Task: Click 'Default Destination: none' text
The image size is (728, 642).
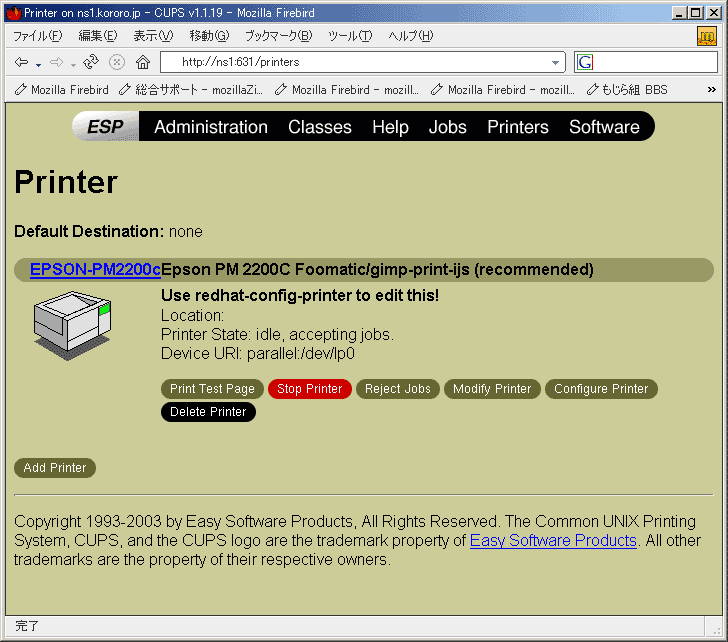Action: coord(108,231)
